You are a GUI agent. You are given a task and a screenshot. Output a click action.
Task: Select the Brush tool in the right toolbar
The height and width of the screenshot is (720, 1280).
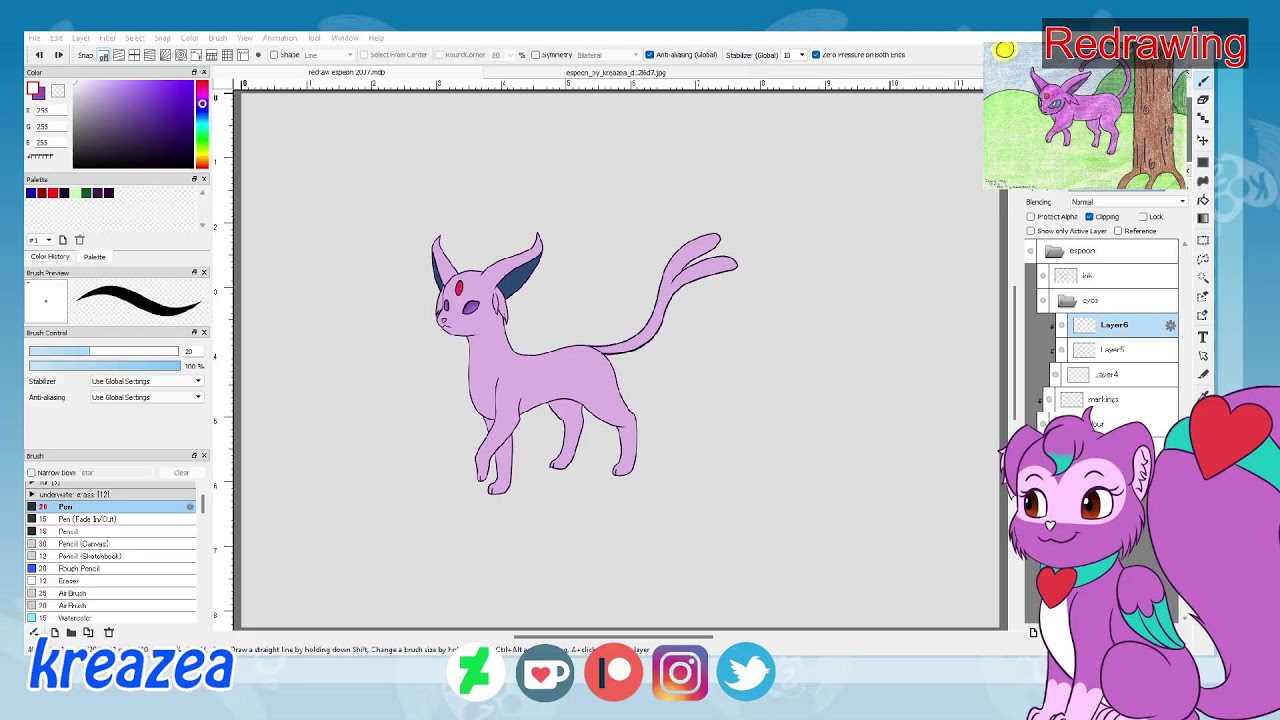point(1203,81)
